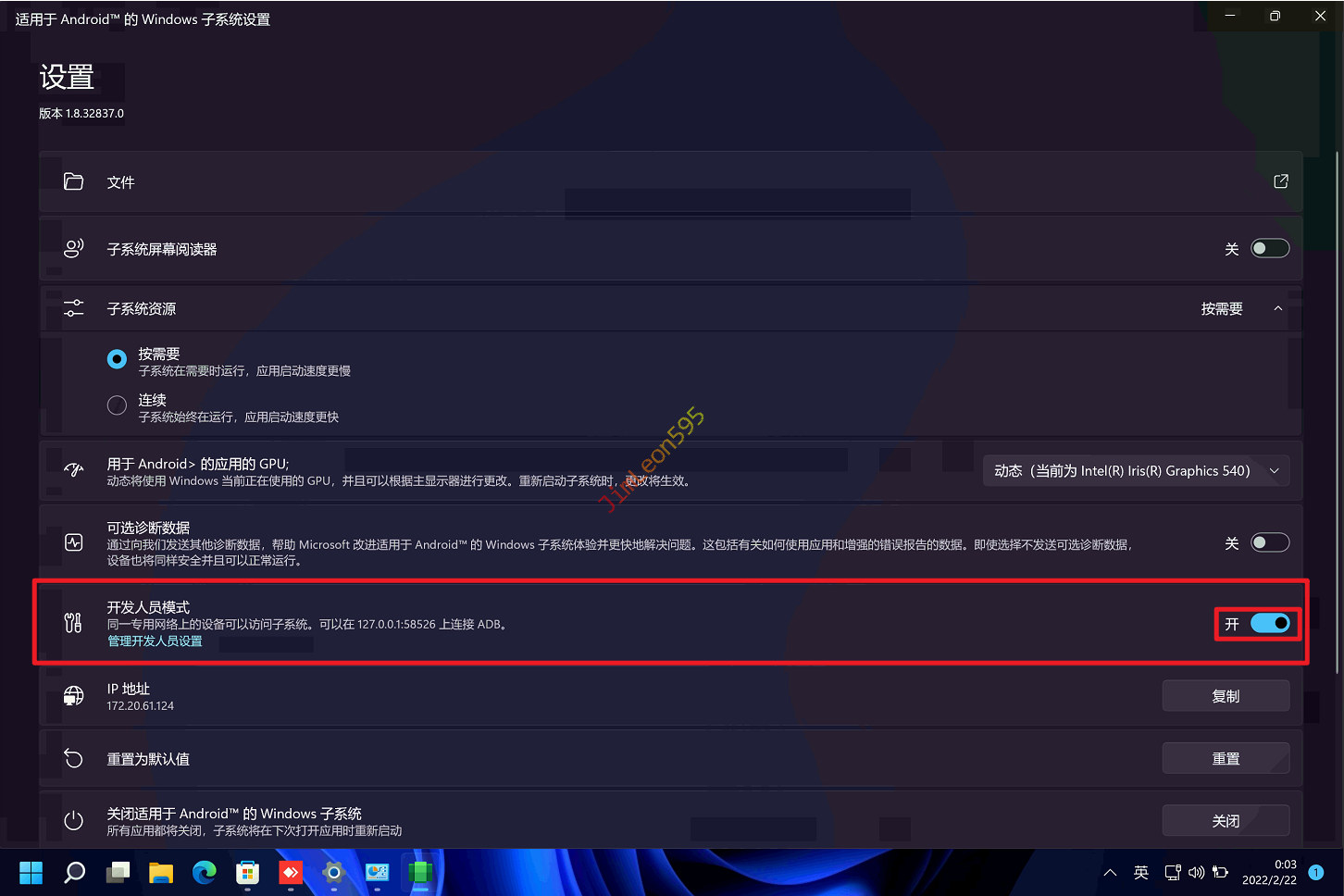Click the 管理开发人员设置 link
The width and height of the screenshot is (1344, 896).
coord(155,641)
